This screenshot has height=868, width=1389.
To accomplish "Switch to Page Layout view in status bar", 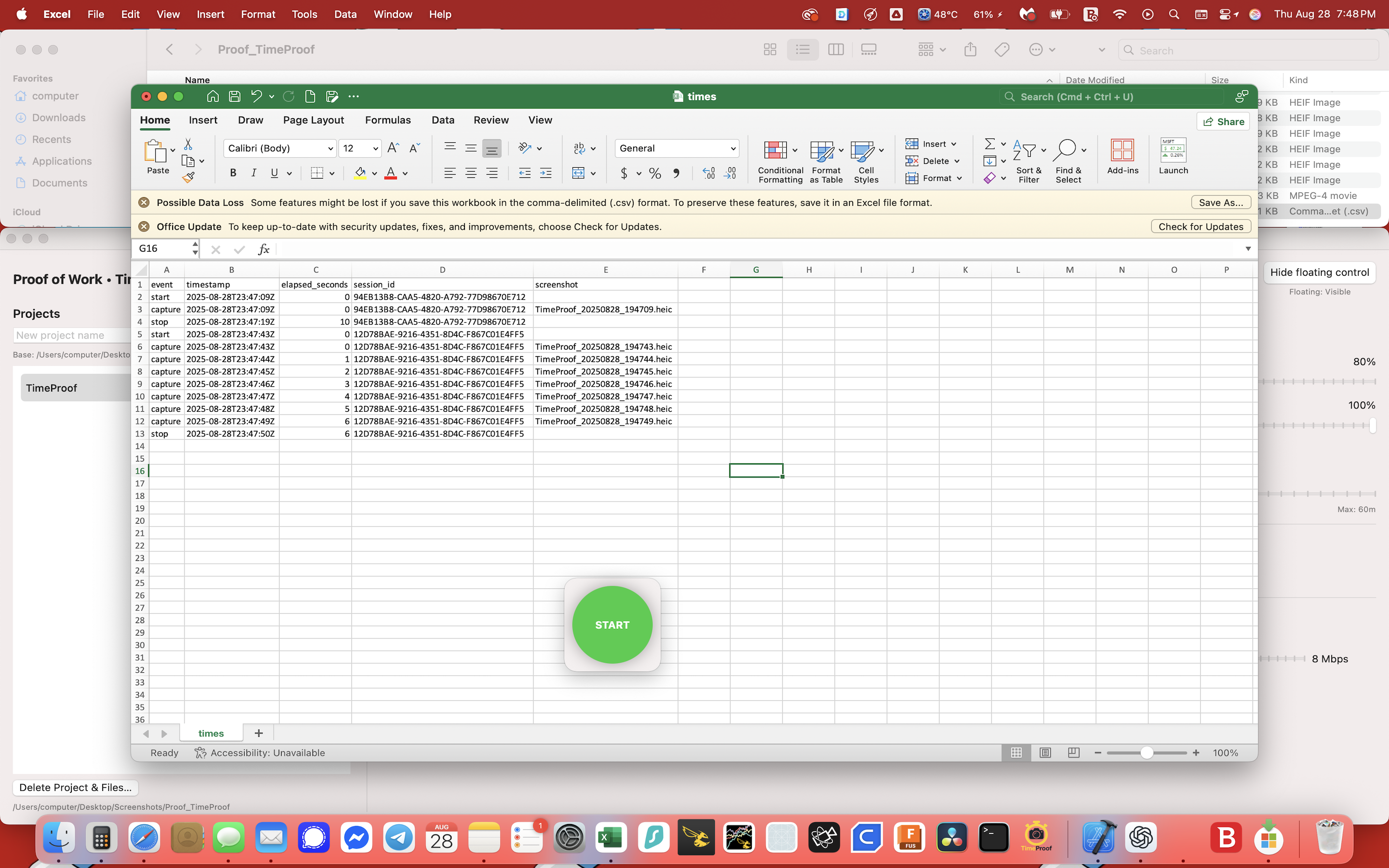I will tap(1045, 753).
